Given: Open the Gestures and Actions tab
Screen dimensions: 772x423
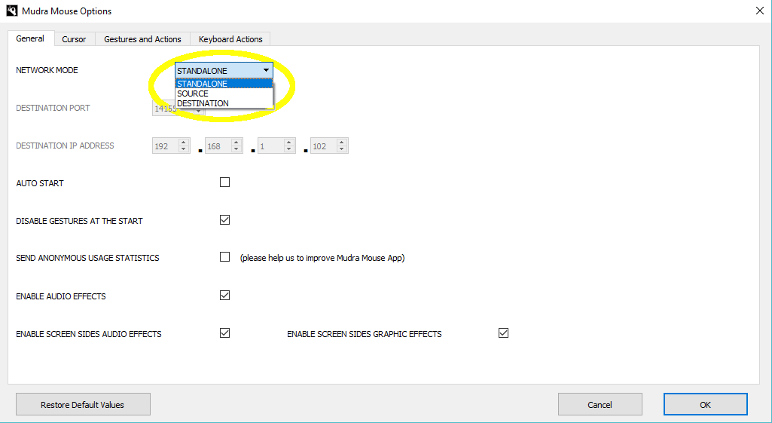Looking at the screenshot, I should tap(142, 39).
